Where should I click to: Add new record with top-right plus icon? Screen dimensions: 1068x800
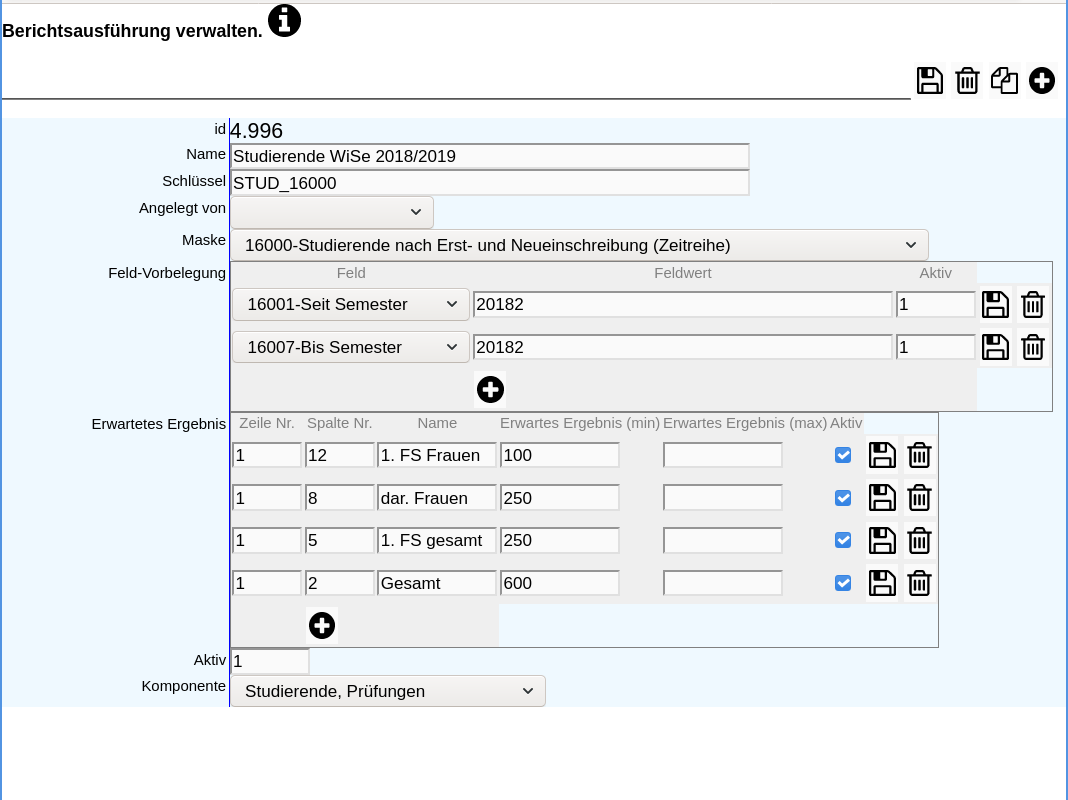pos(1042,81)
